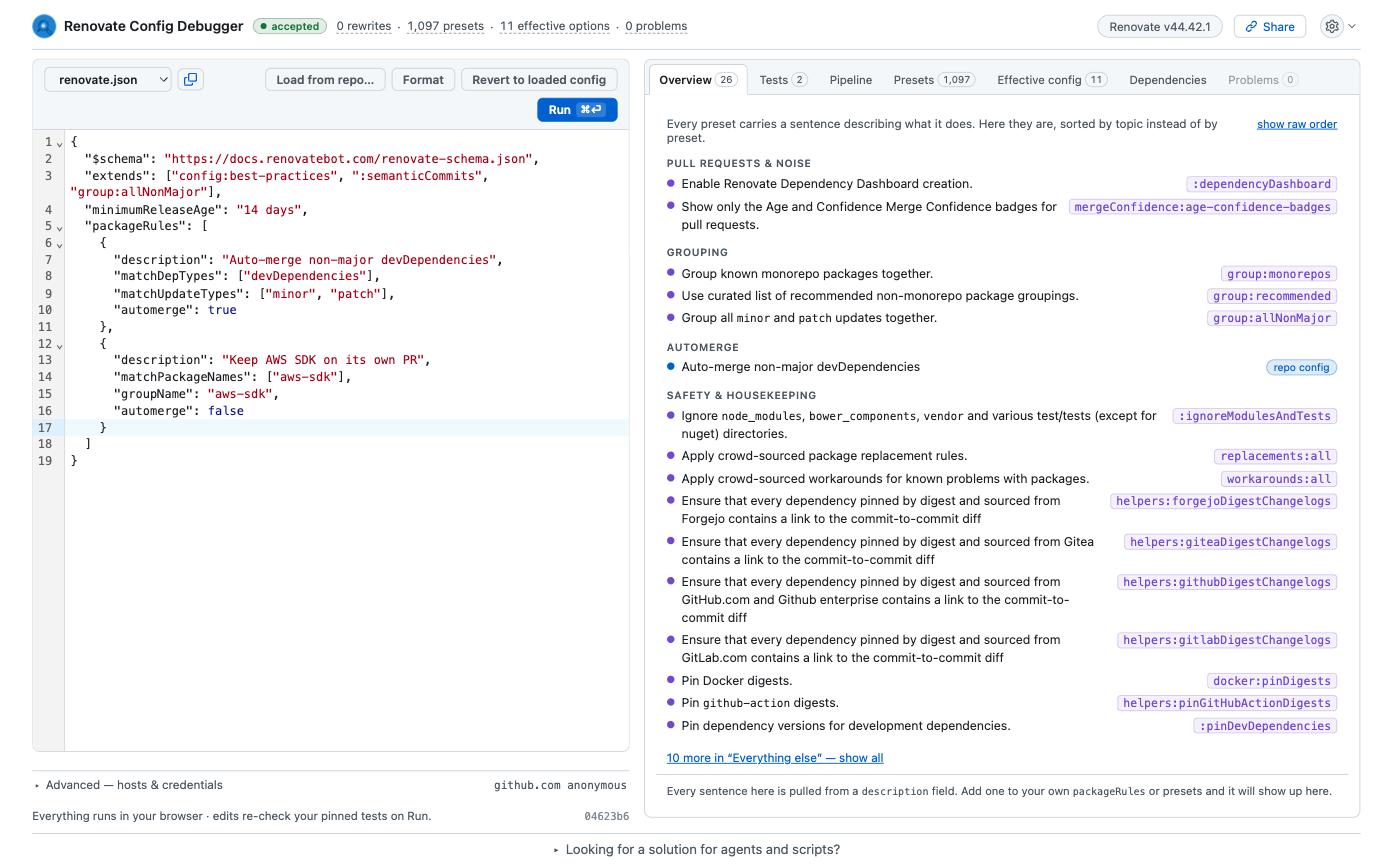Click the workarounds:all preset tag
1393x868 pixels.
(1279, 479)
